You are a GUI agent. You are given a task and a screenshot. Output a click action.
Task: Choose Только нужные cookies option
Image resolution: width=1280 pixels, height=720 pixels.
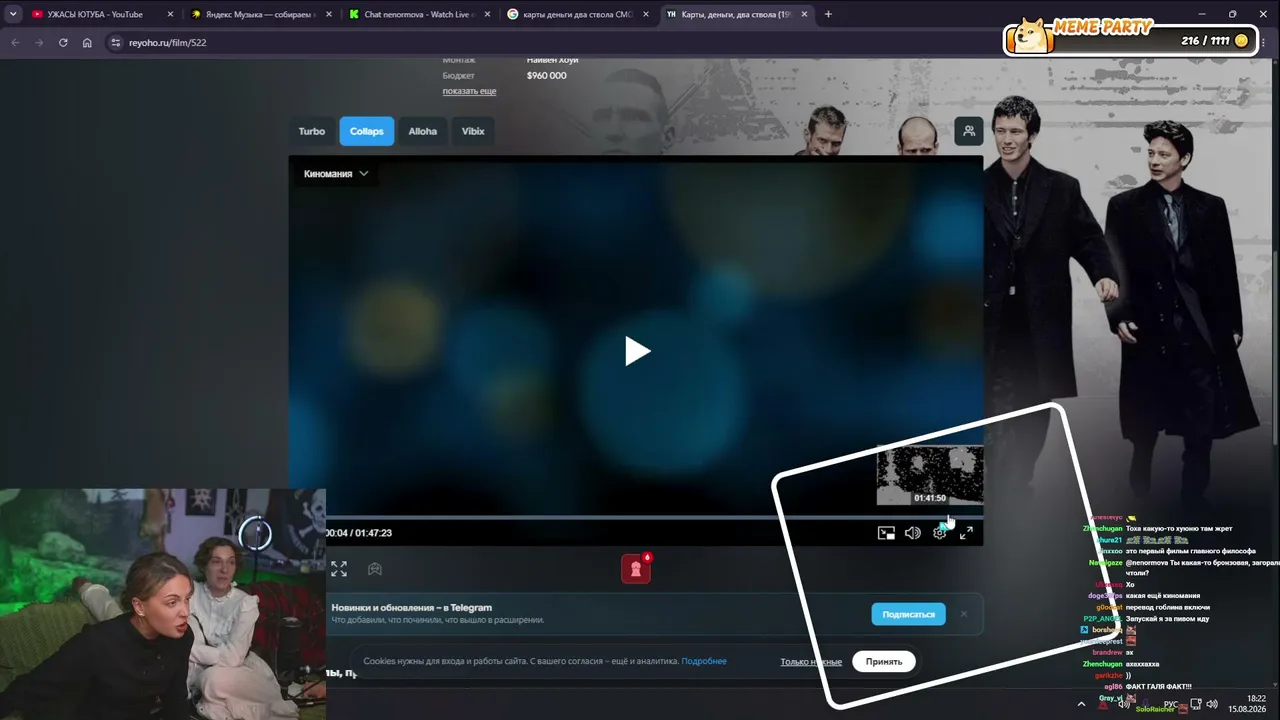point(811,662)
